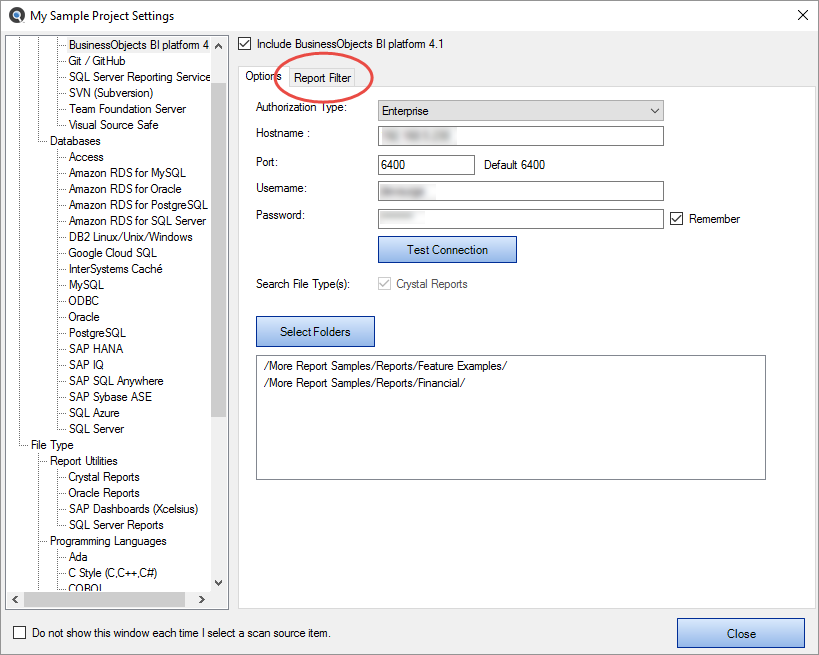
Task: Select BusinessObjects BI platform 4 tree item
Action: [x=138, y=45]
